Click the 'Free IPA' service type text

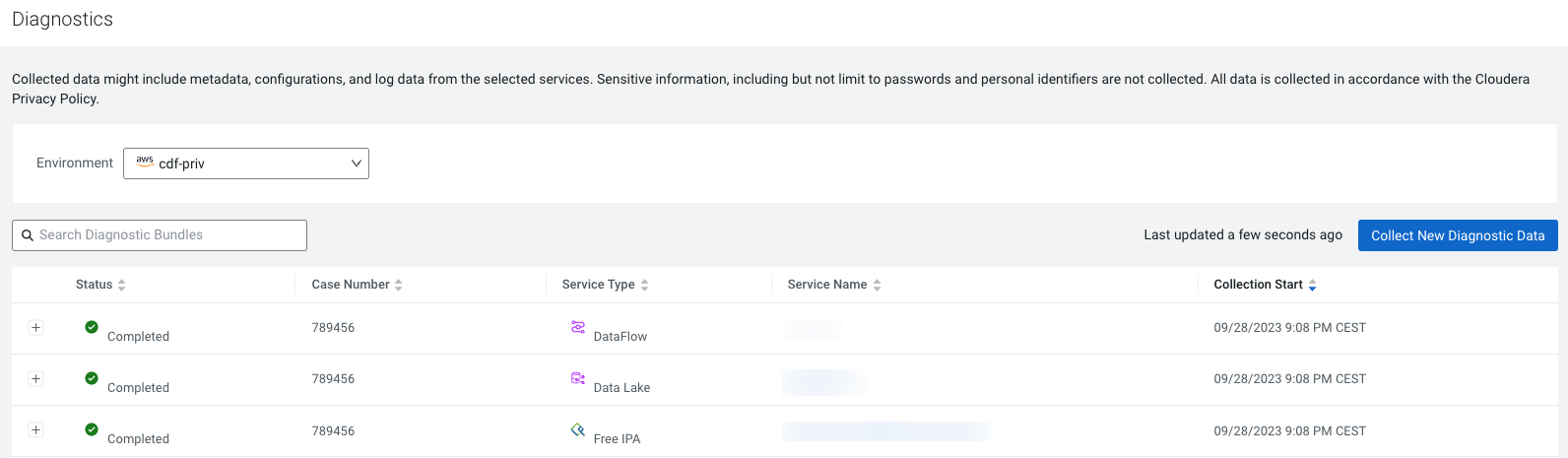click(617, 439)
